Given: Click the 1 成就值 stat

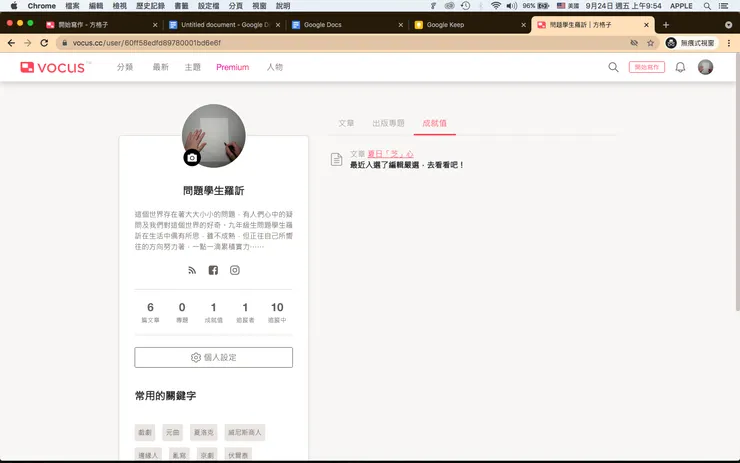Looking at the screenshot, I should pyautogui.click(x=213, y=312).
